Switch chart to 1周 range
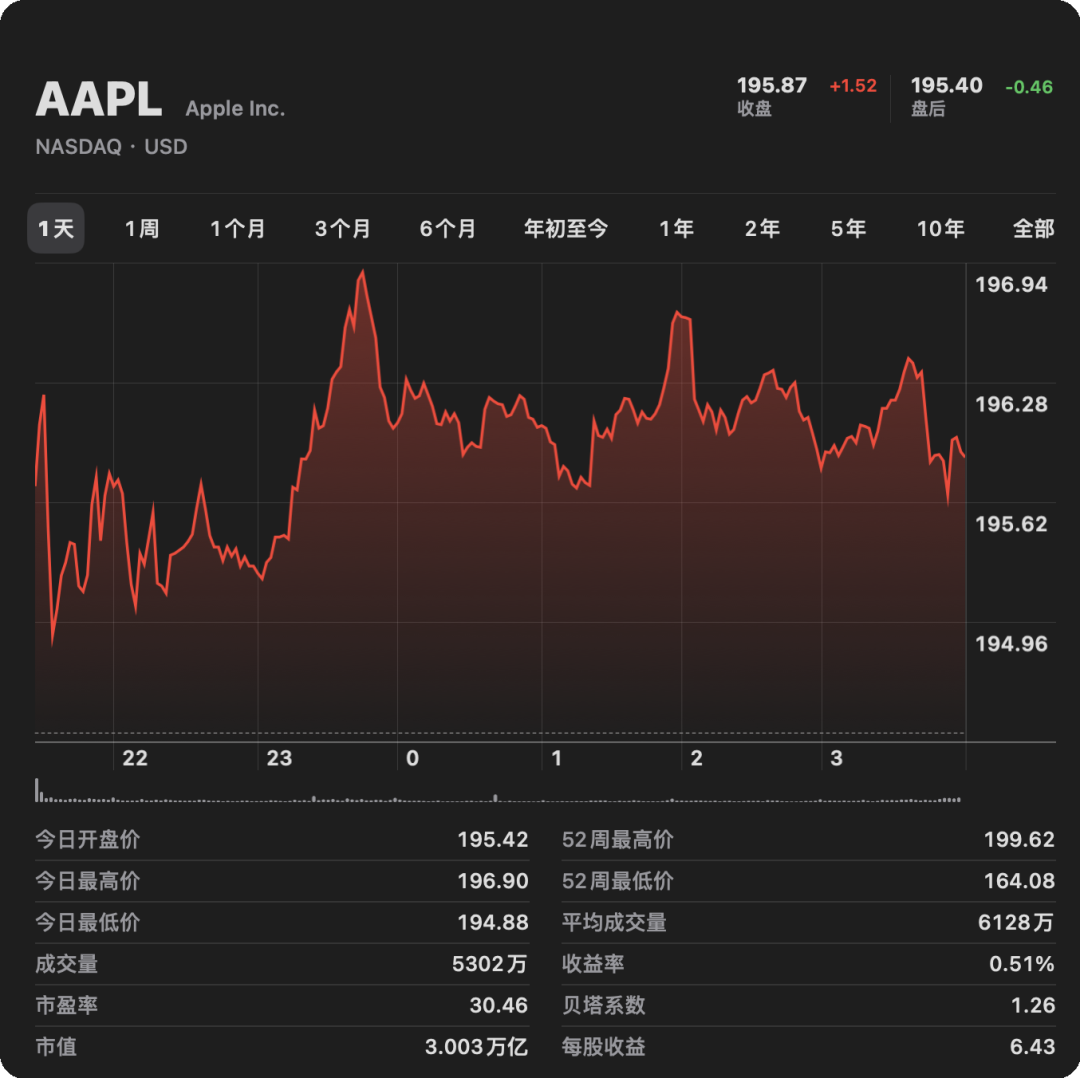1080x1078 pixels. [x=142, y=229]
